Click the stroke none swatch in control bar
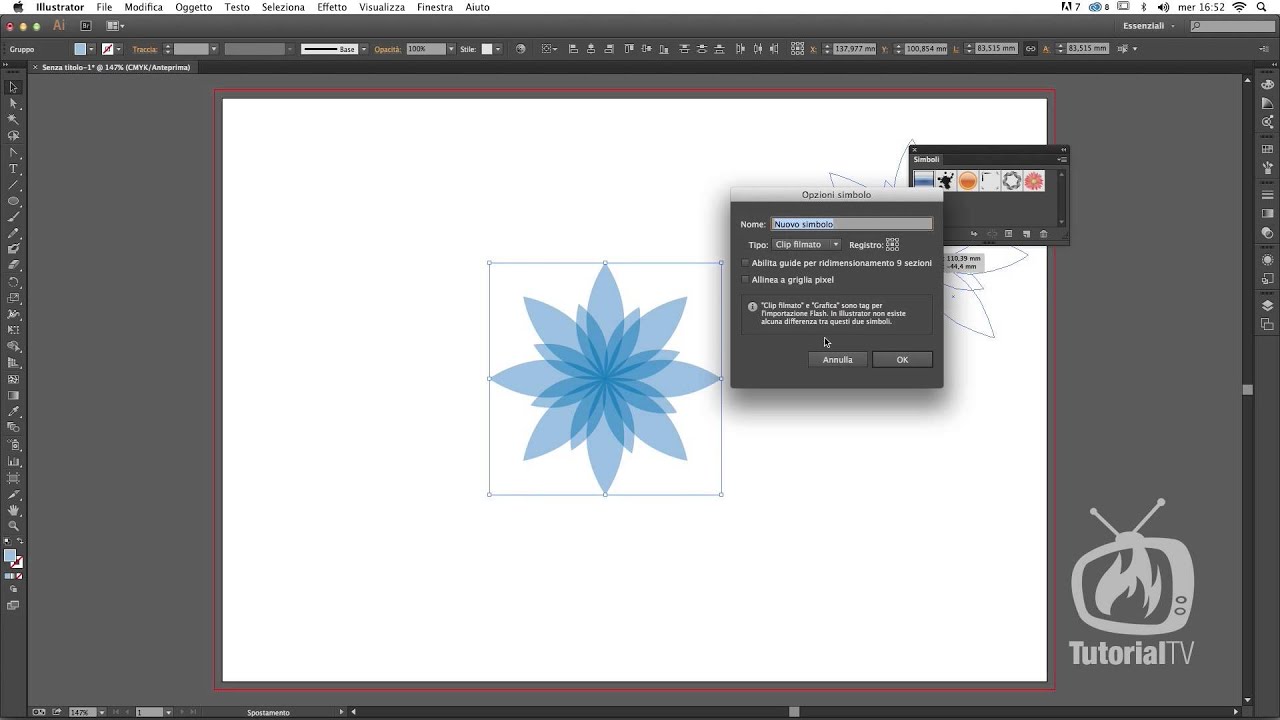 click(108, 49)
